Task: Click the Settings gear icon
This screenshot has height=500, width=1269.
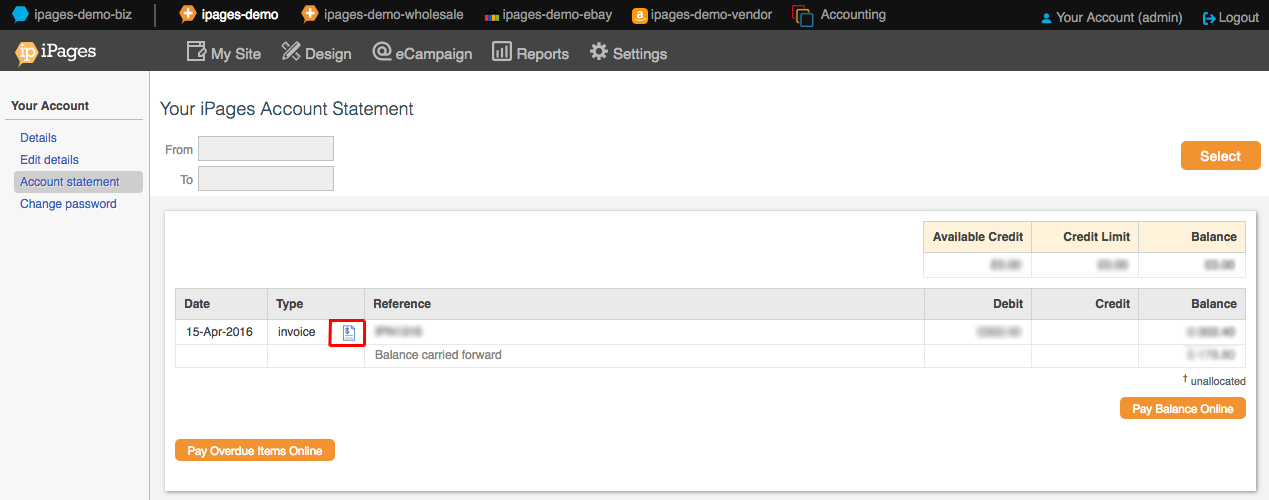Action: (599, 52)
